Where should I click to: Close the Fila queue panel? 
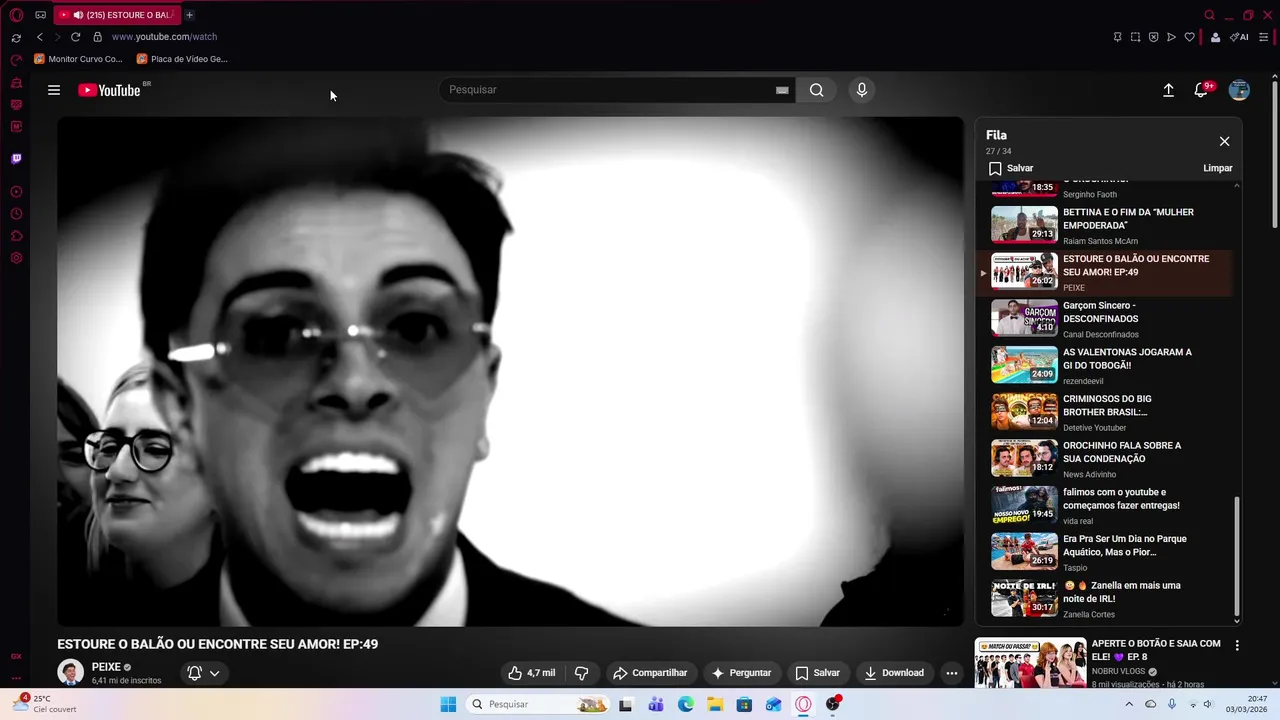(1224, 141)
